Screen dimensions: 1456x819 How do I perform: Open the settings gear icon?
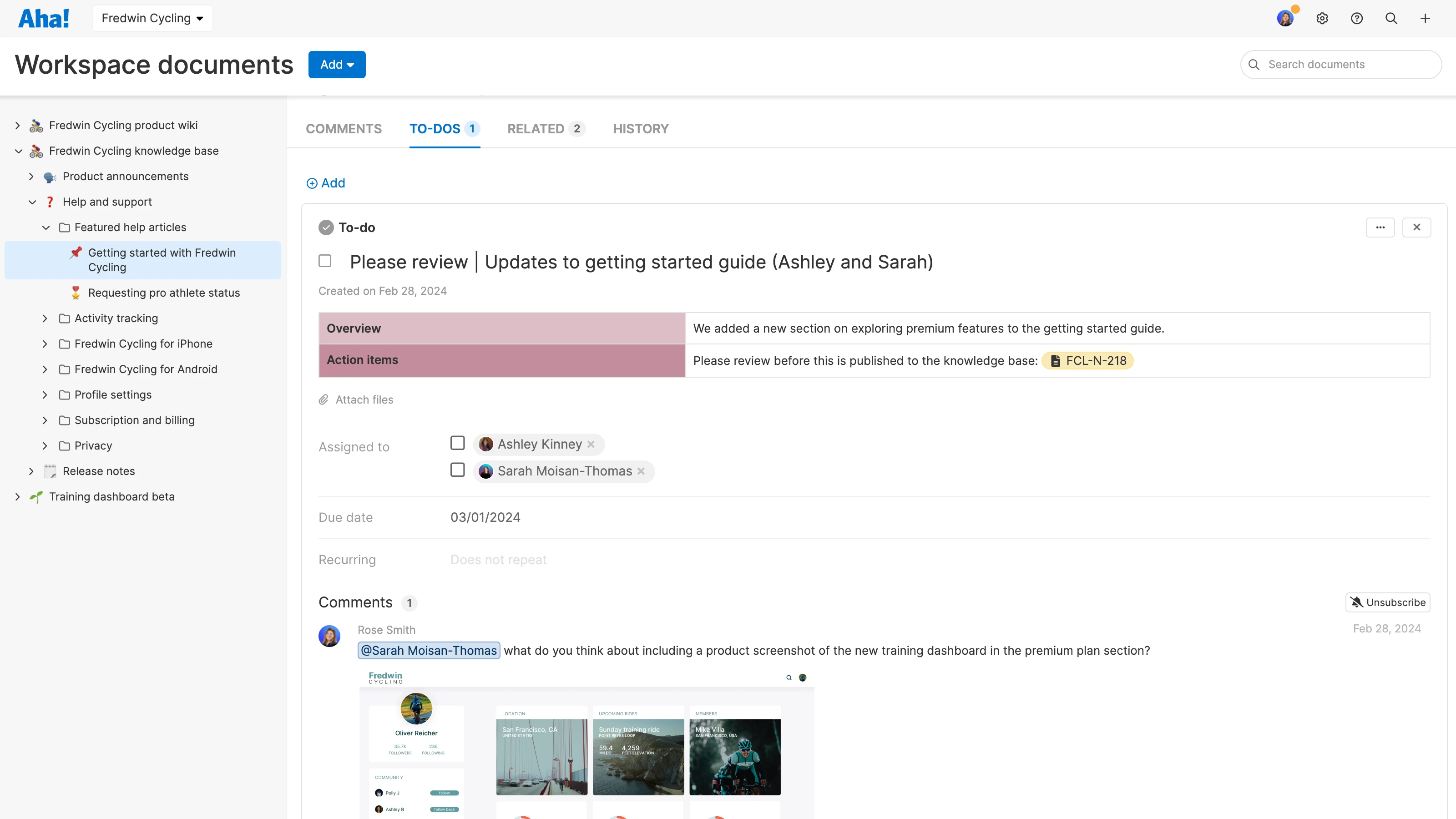(1322, 19)
